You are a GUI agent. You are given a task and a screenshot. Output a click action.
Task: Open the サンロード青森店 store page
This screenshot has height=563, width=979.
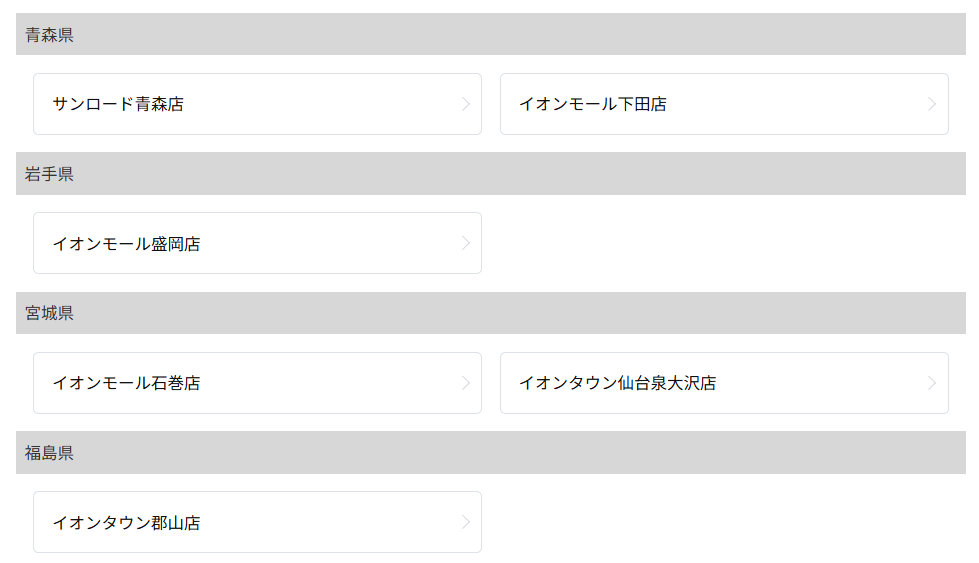(x=118, y=104)
